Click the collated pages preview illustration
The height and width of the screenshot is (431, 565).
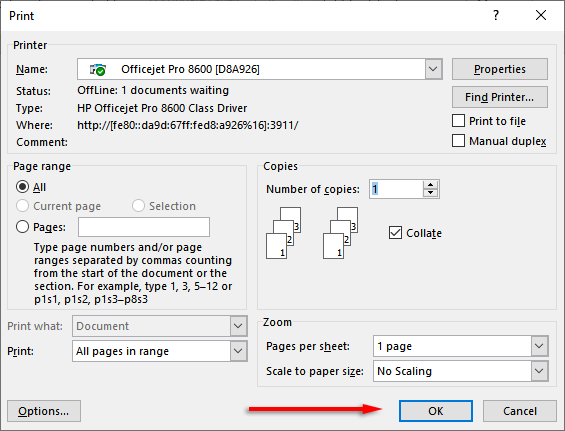[x=284, y=233]
